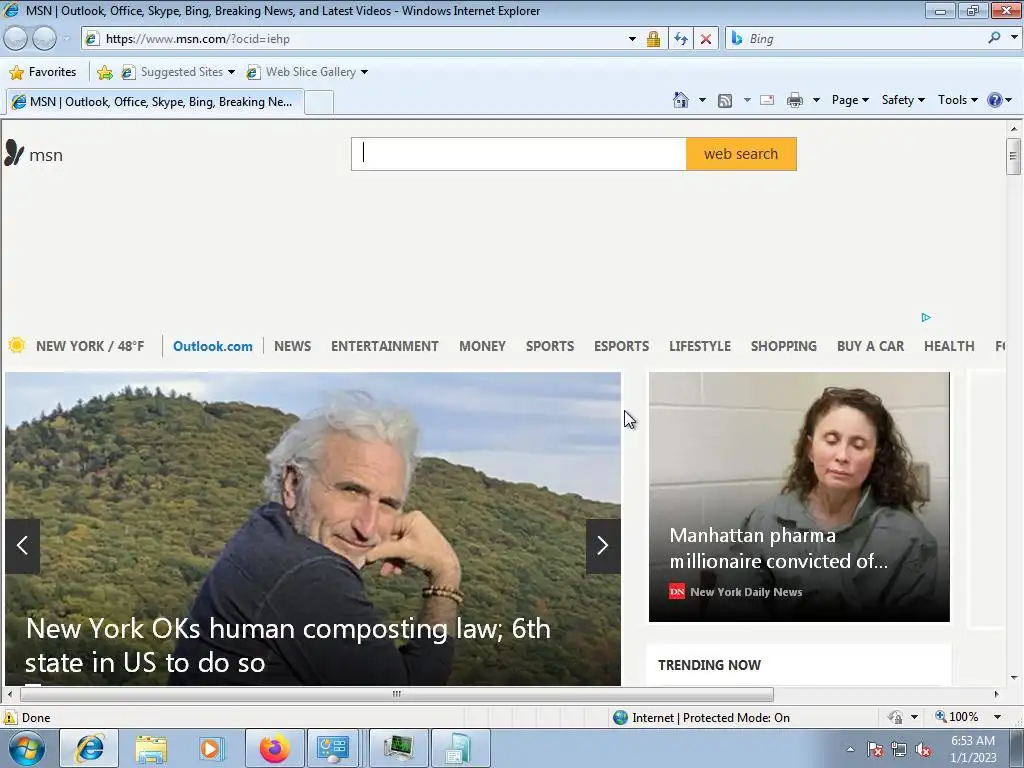Click the 100% zoom level button
This screenshot has height=768, width=1024.
click(x=957, y=717)
